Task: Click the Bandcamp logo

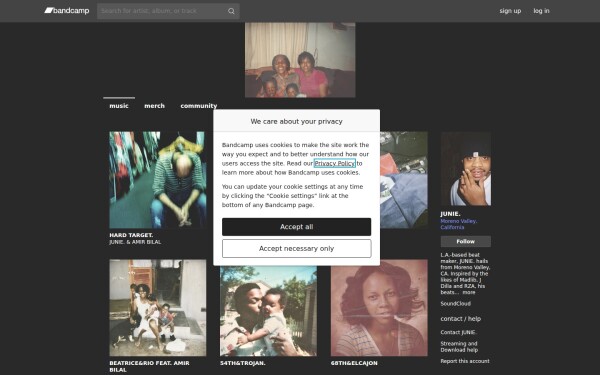Action: pos(67,11)
